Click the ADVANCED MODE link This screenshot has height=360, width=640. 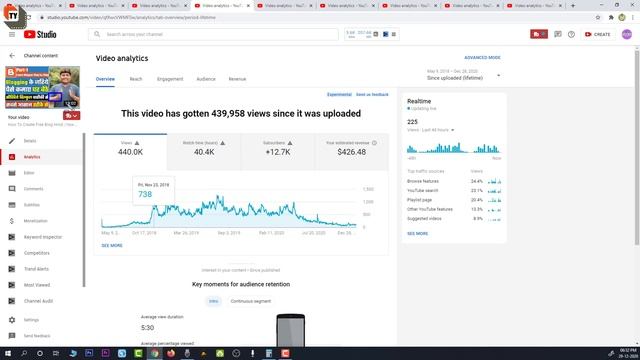(x=482, y=58)
